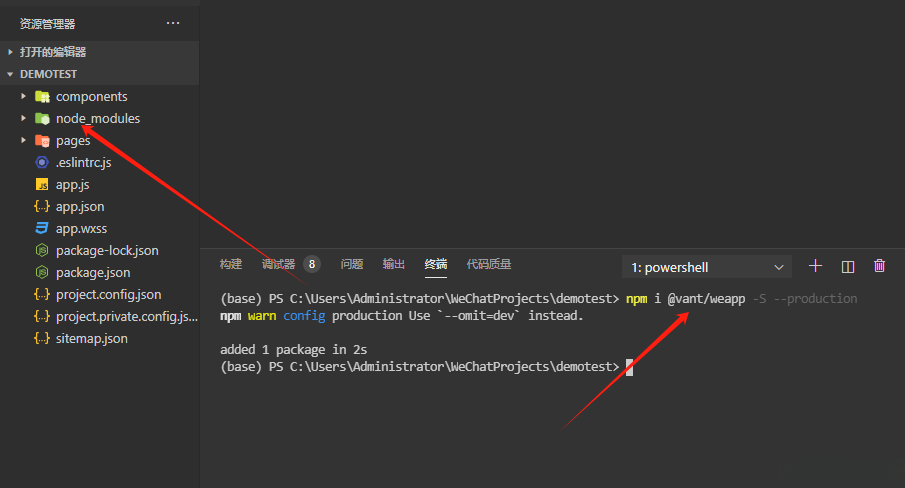Click the debugger badge showing 8
The width and height of the screenshot is (905, 488).
[312, 264]
